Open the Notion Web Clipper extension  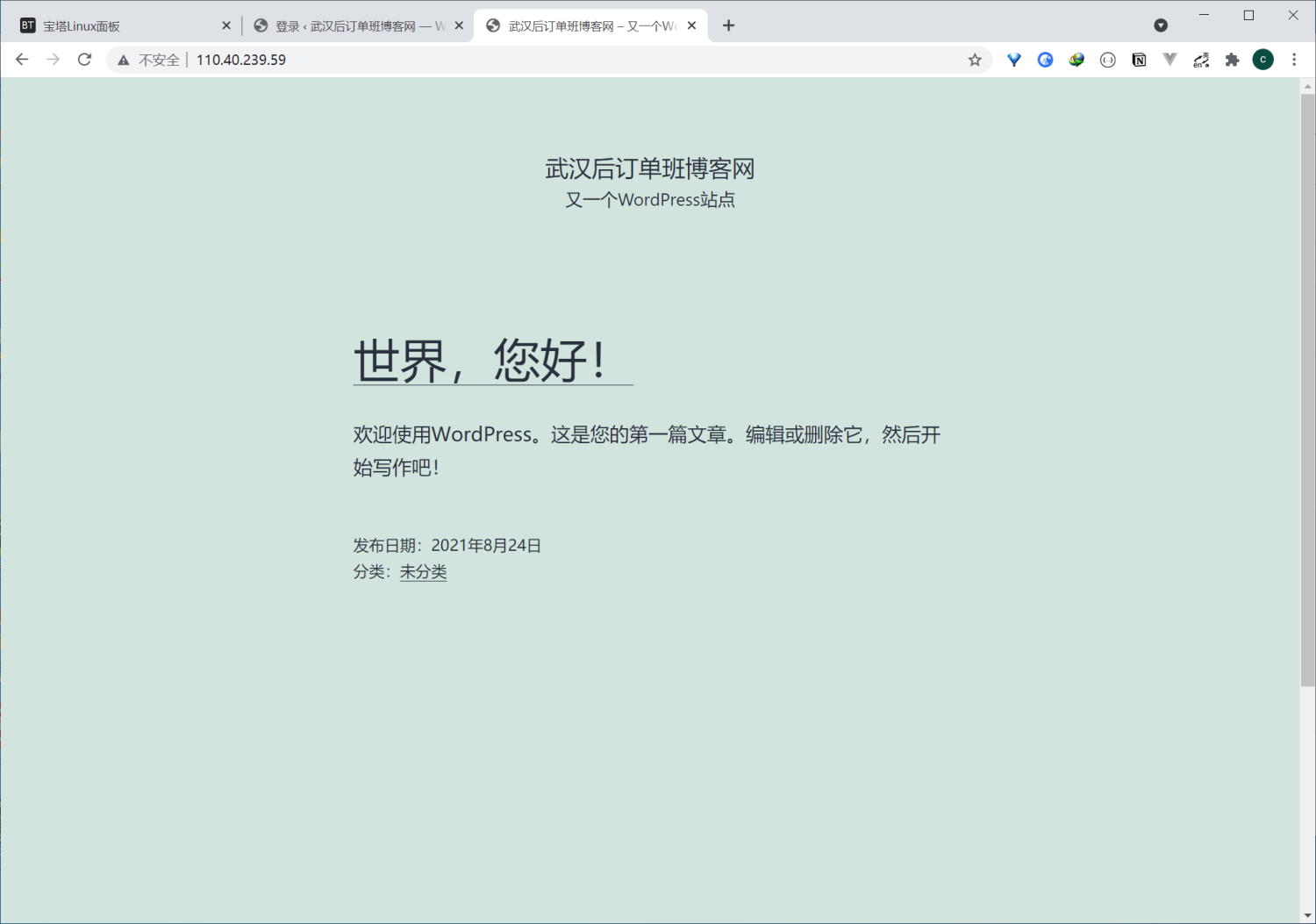(1139, 60)
